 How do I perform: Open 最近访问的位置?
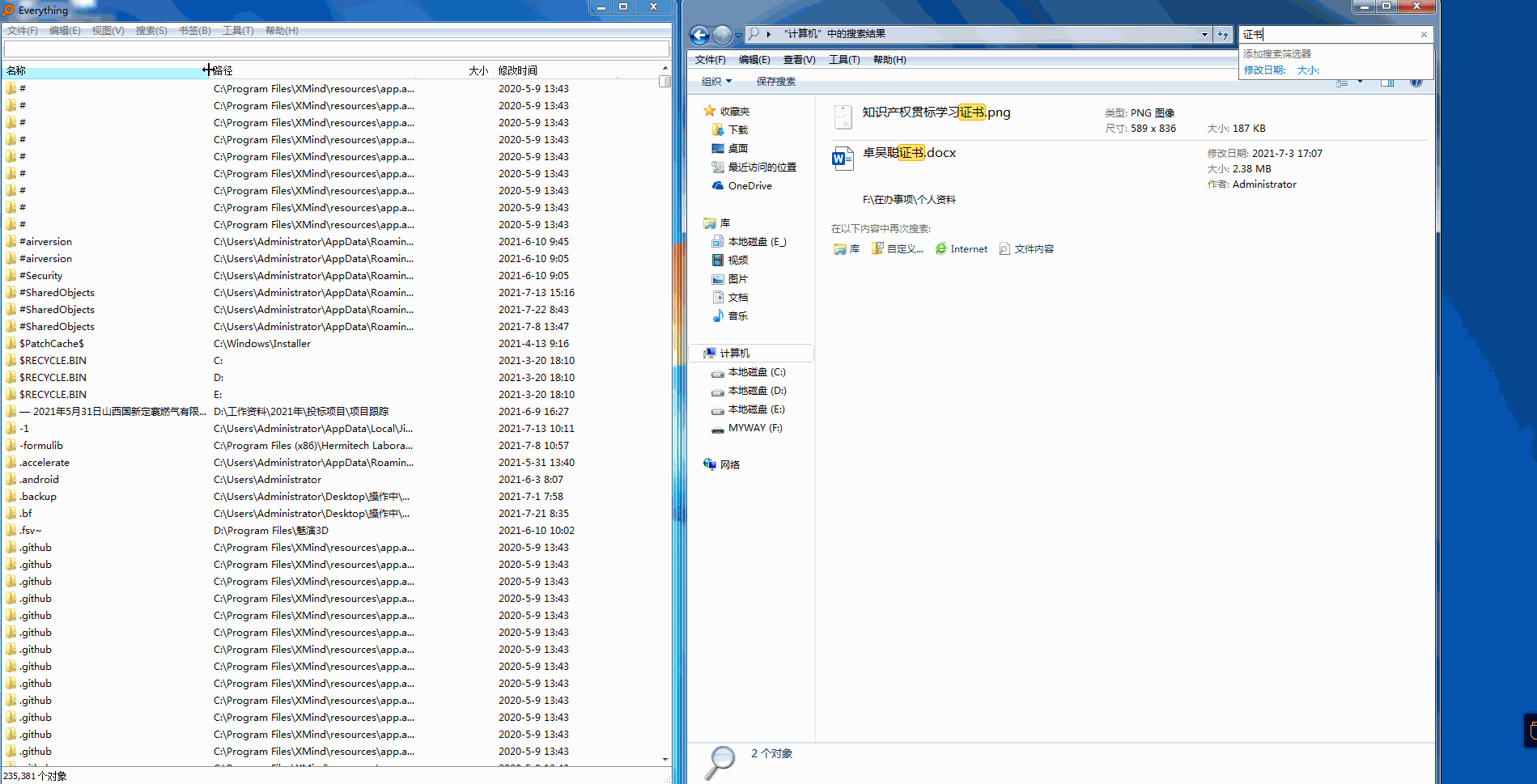[754, 167]
